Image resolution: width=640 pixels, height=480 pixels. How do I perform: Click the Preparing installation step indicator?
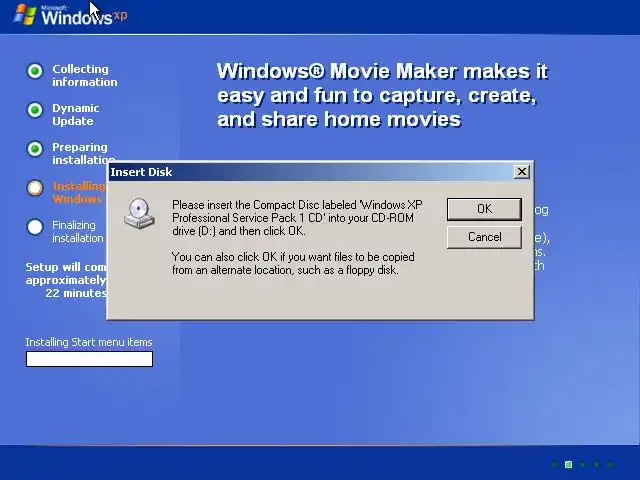(35, 149)
